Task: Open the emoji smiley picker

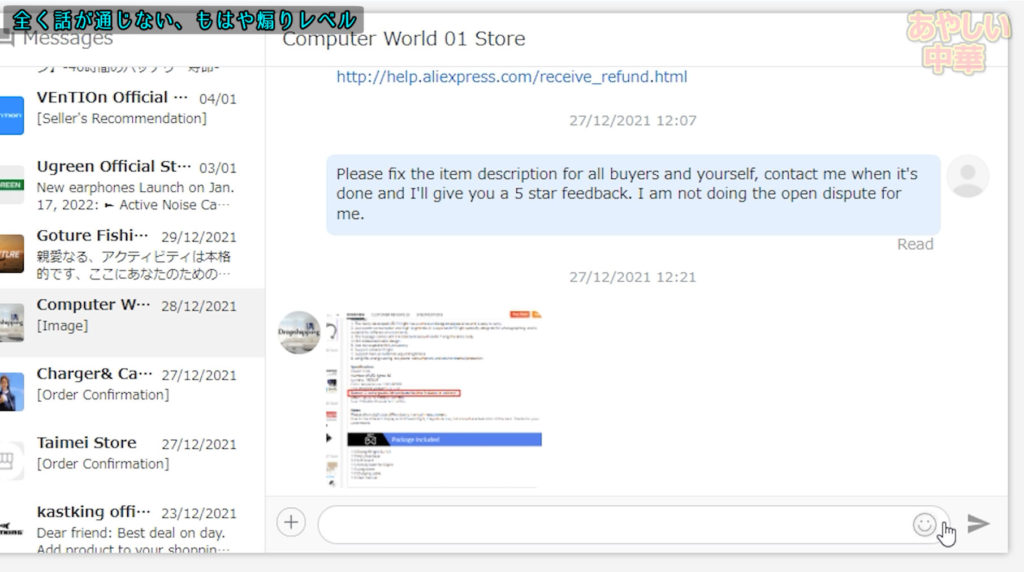Action: pos(924,524)
